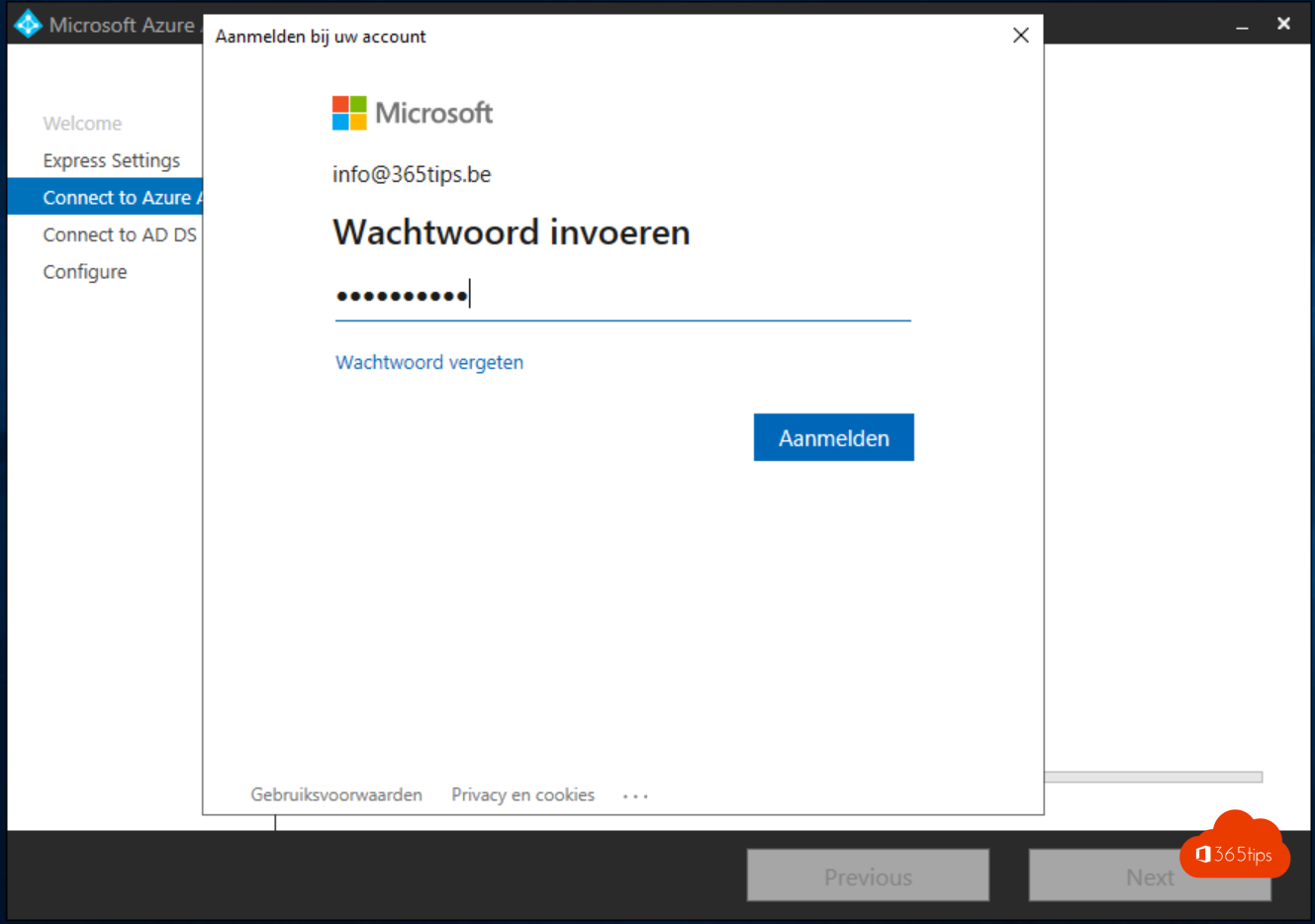The image size is (1315, 924).
Task: Select Welcome step in wizard sidebar
Action: pos(82,124)
